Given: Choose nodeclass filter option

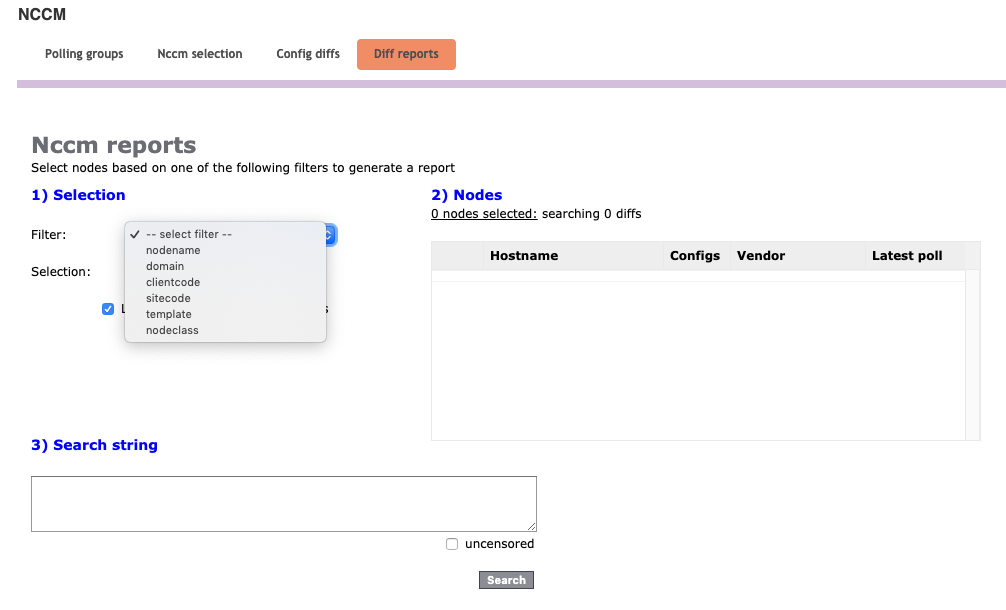Looking at the screenshot, I should coord(172,331).
